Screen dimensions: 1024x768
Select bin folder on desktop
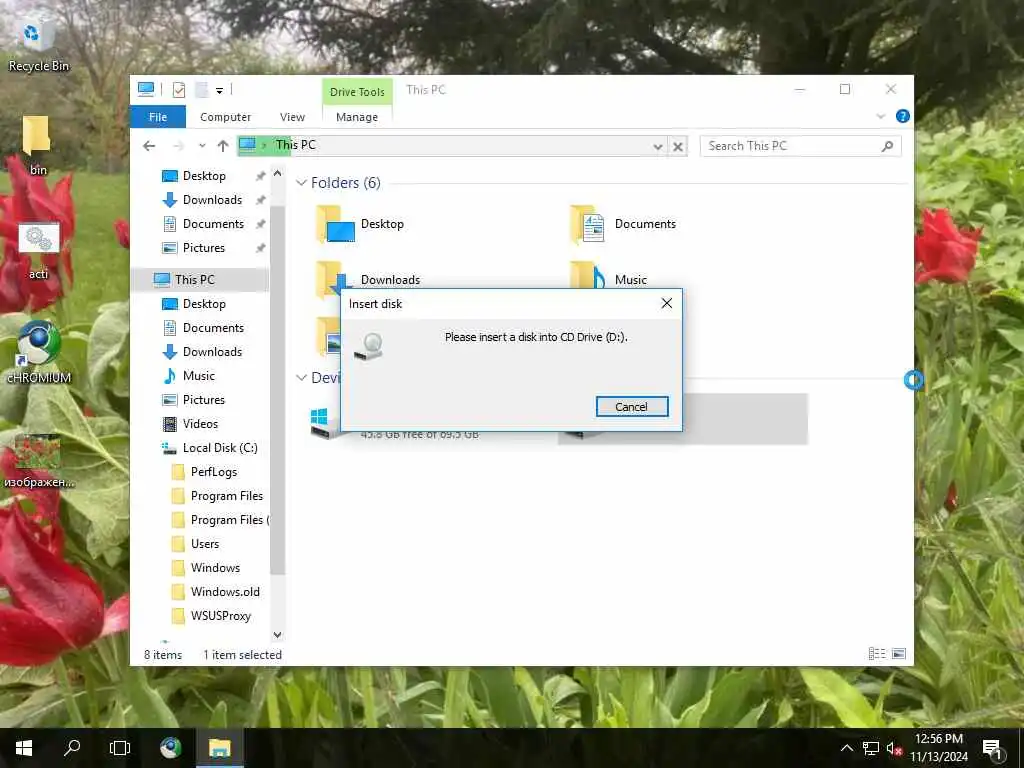pos(37,146)
